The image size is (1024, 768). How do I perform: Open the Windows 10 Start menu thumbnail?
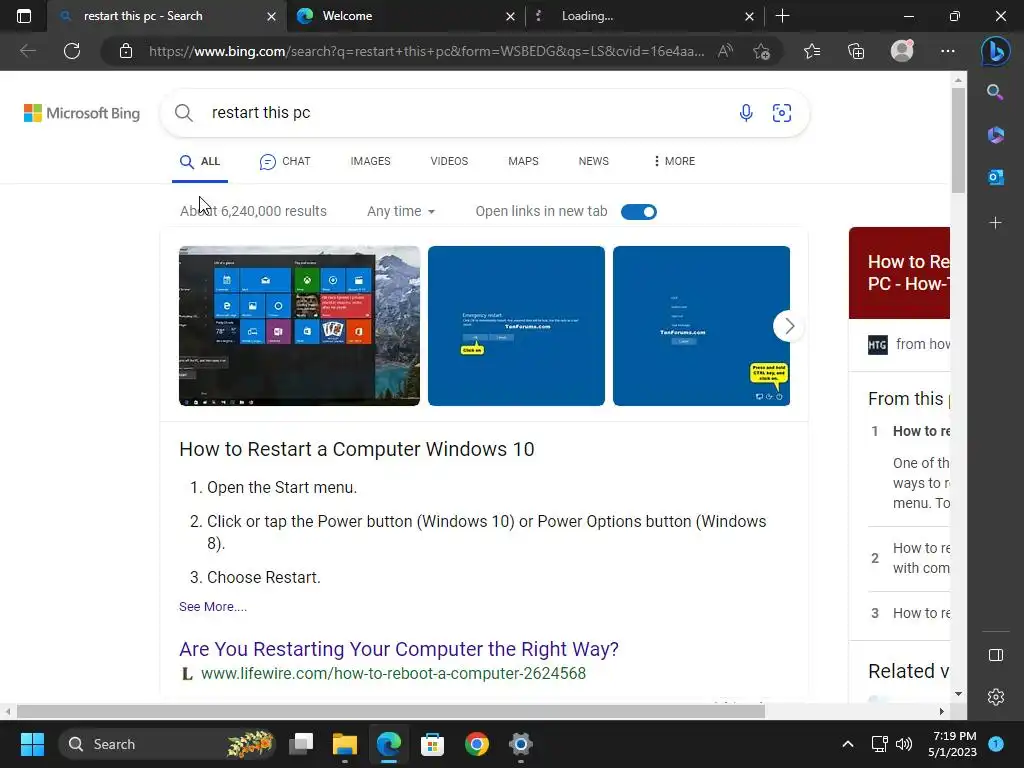pyautogui.click(x=299, y=326)
